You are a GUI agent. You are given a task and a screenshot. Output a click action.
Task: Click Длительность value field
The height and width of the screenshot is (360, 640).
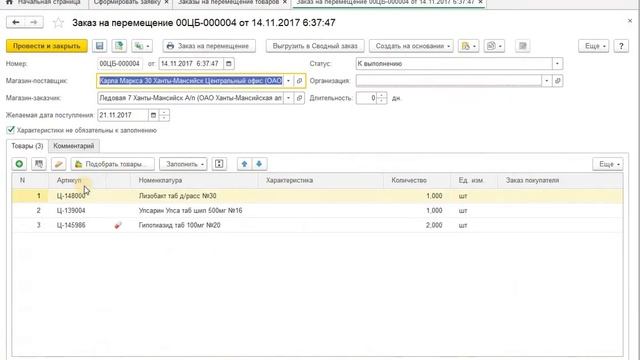click(367, 98)
